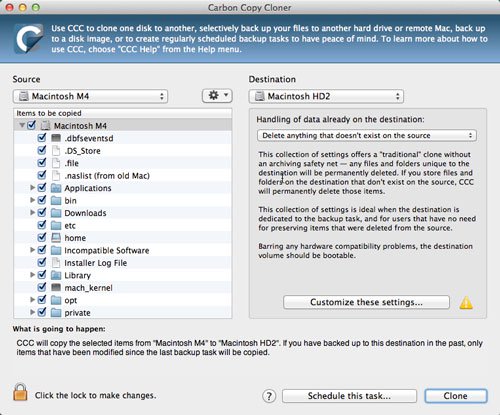The height and width of the screenshot is (415, 500).
Task: Open the Destination disk dropdown
Action: 326,96
